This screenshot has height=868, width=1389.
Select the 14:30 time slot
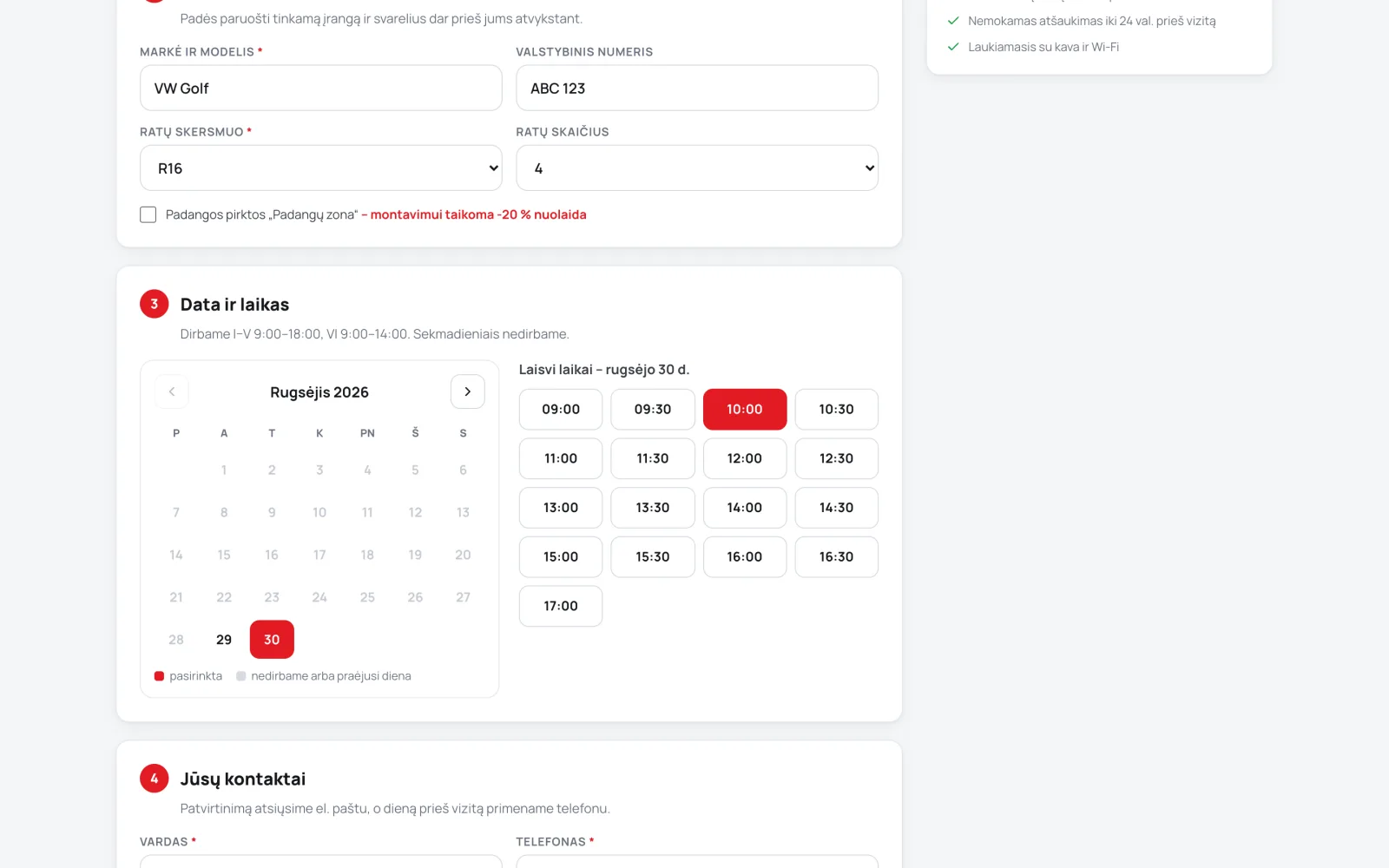pyautogui.click(x=837, y=508)
